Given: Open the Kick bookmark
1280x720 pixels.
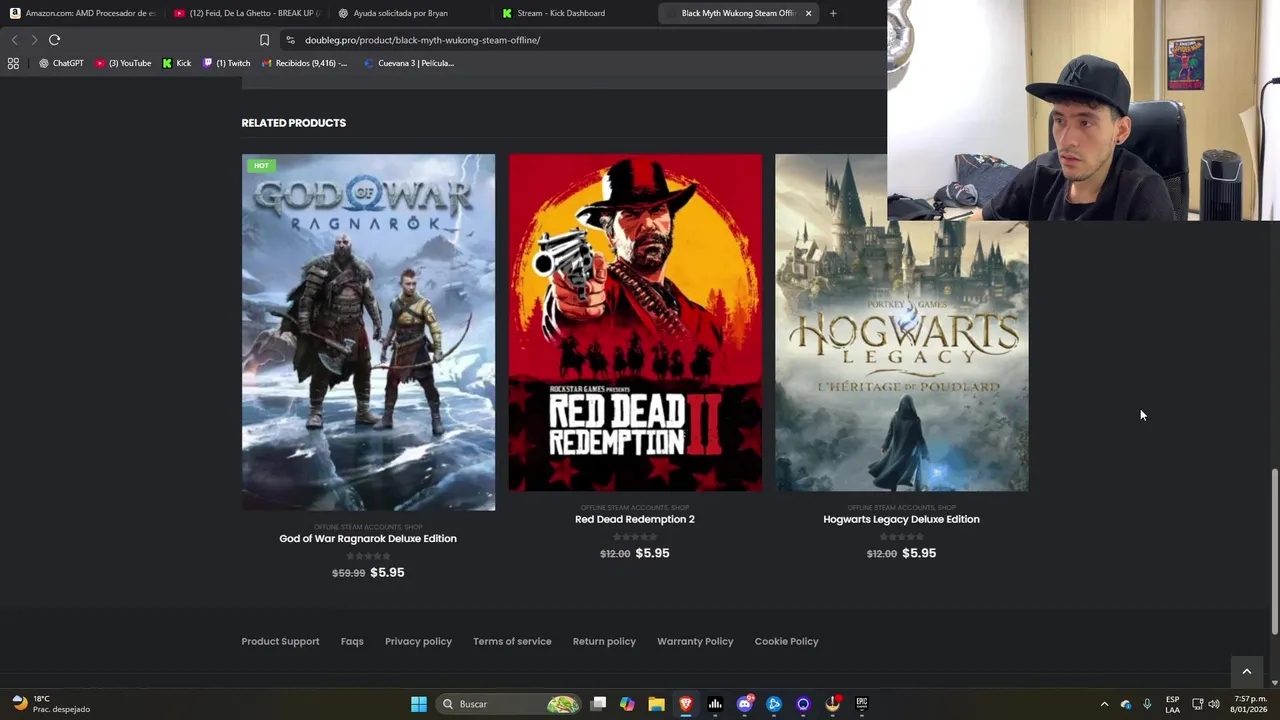Looking at the screenshot, I should [177, 63].
